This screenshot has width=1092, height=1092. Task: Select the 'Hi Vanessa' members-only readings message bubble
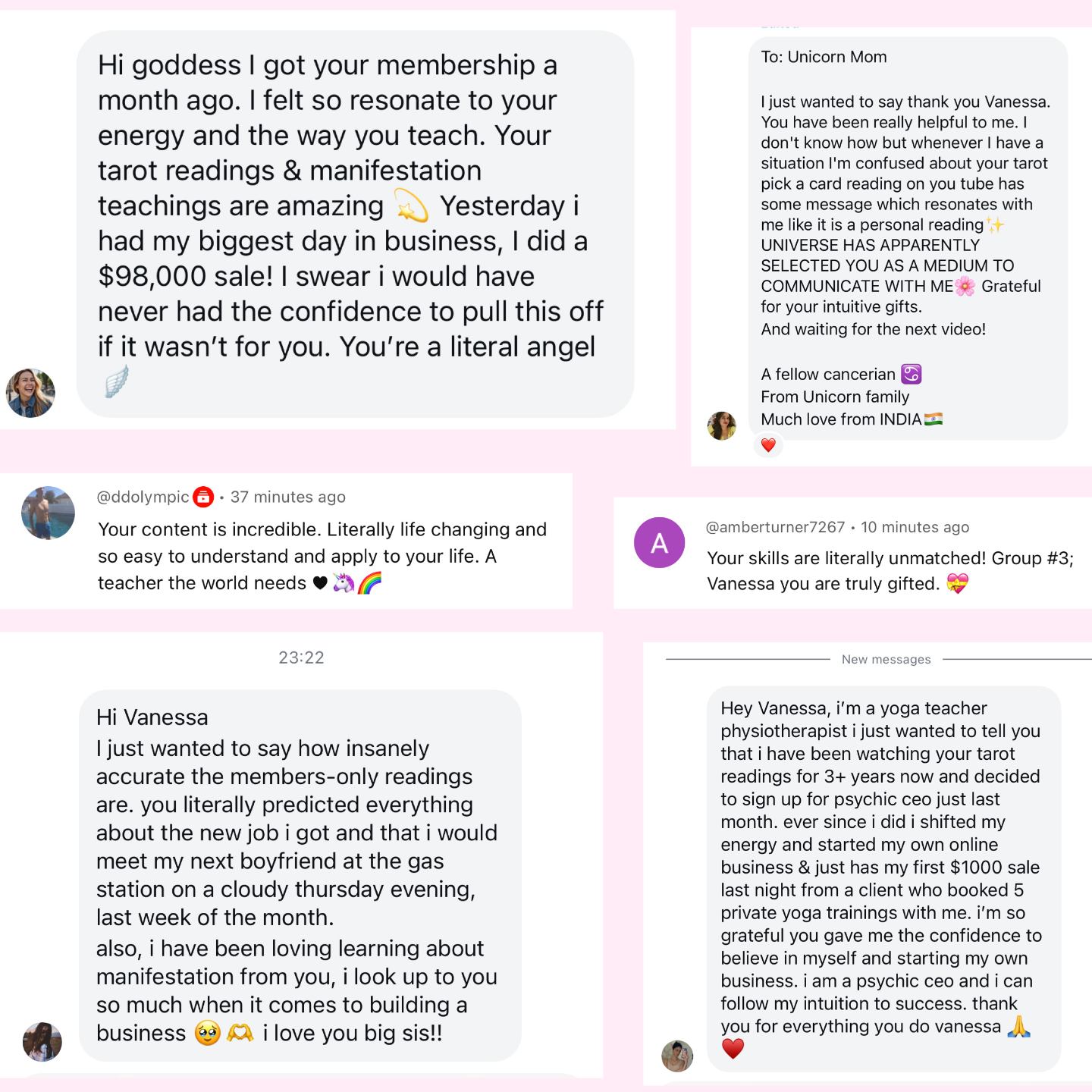coord(300,875)
